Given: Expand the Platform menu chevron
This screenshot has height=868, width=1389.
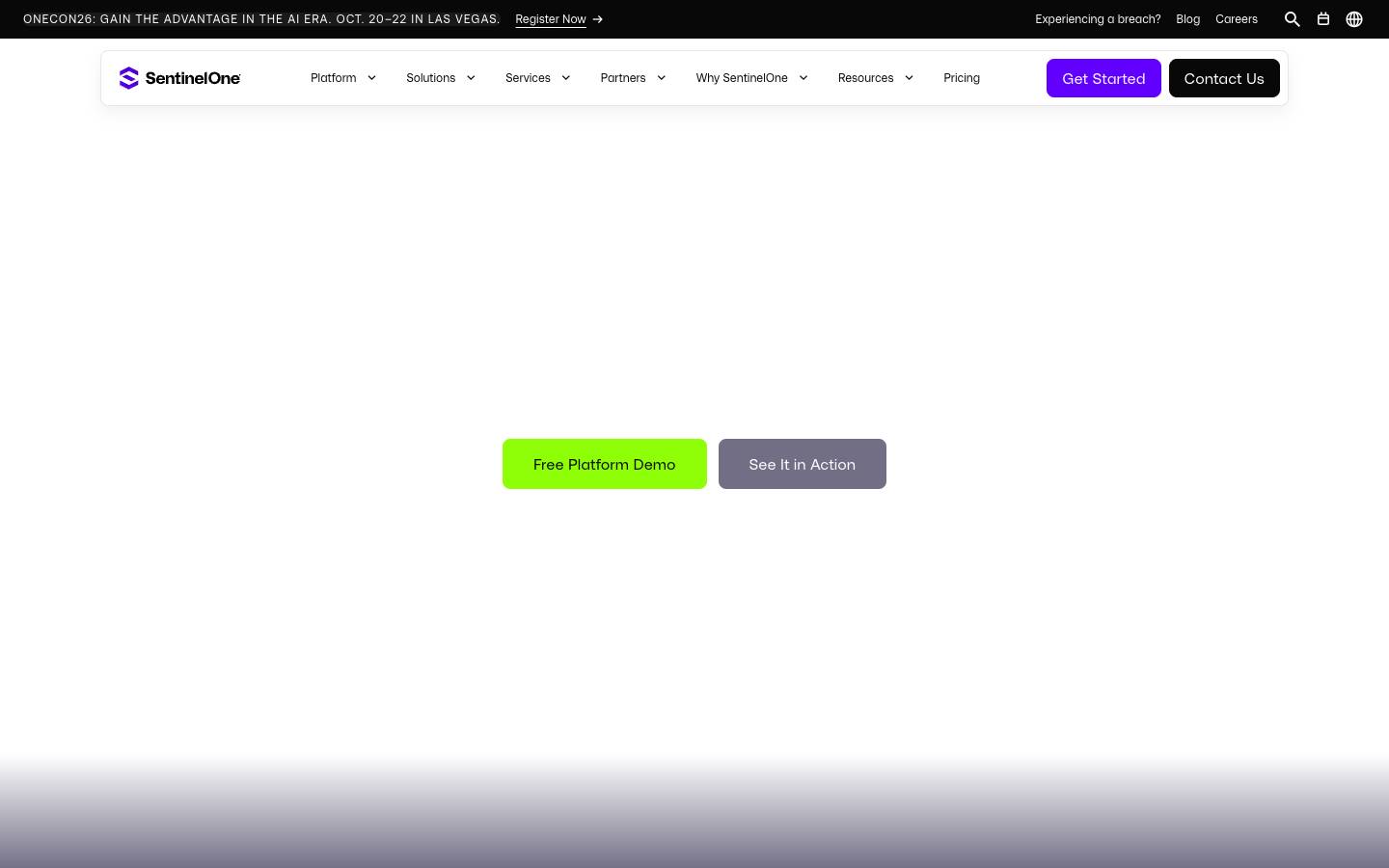Looking at the screenshot, I should pyautogui.click(x=371, y=78).
